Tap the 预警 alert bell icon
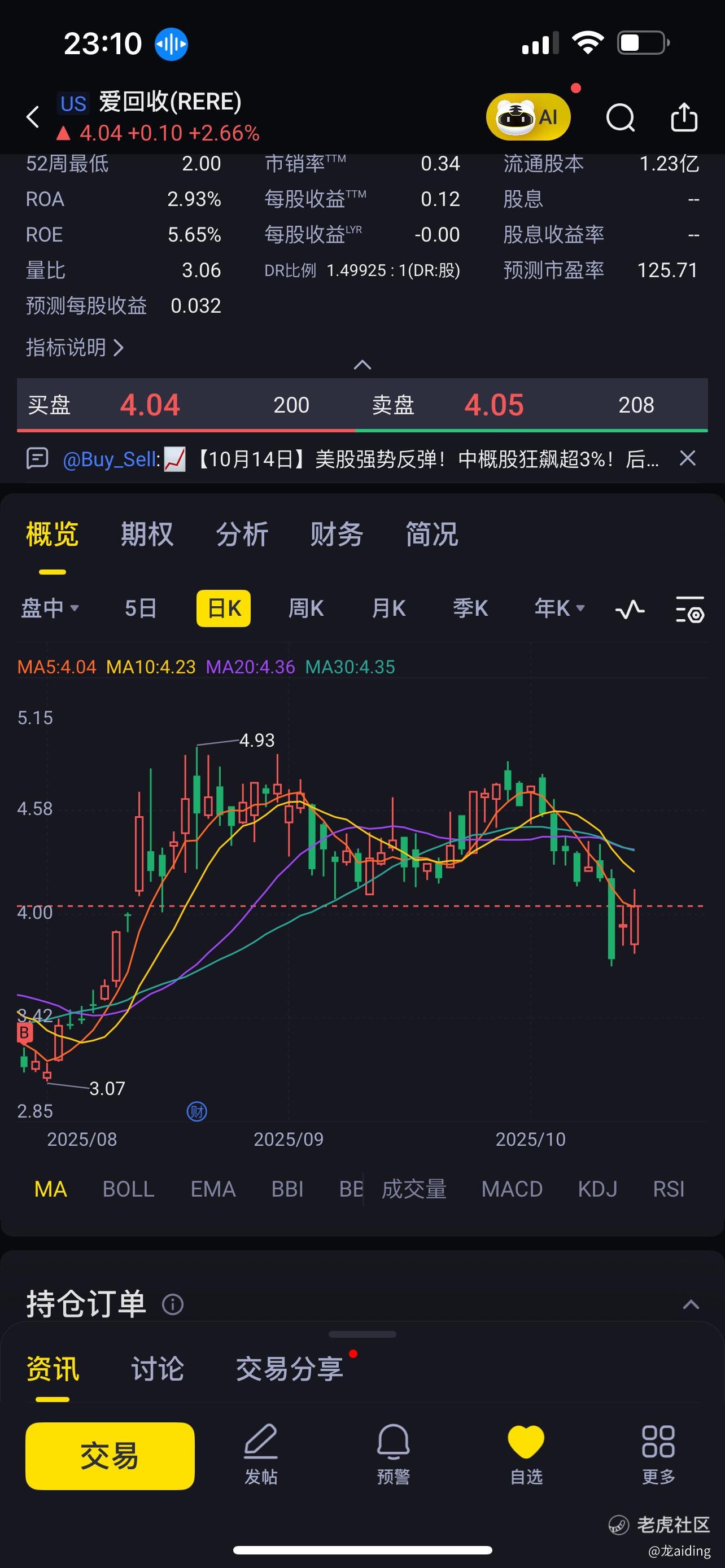The height and width of the screenshot is (1568, 725). 393,1455
